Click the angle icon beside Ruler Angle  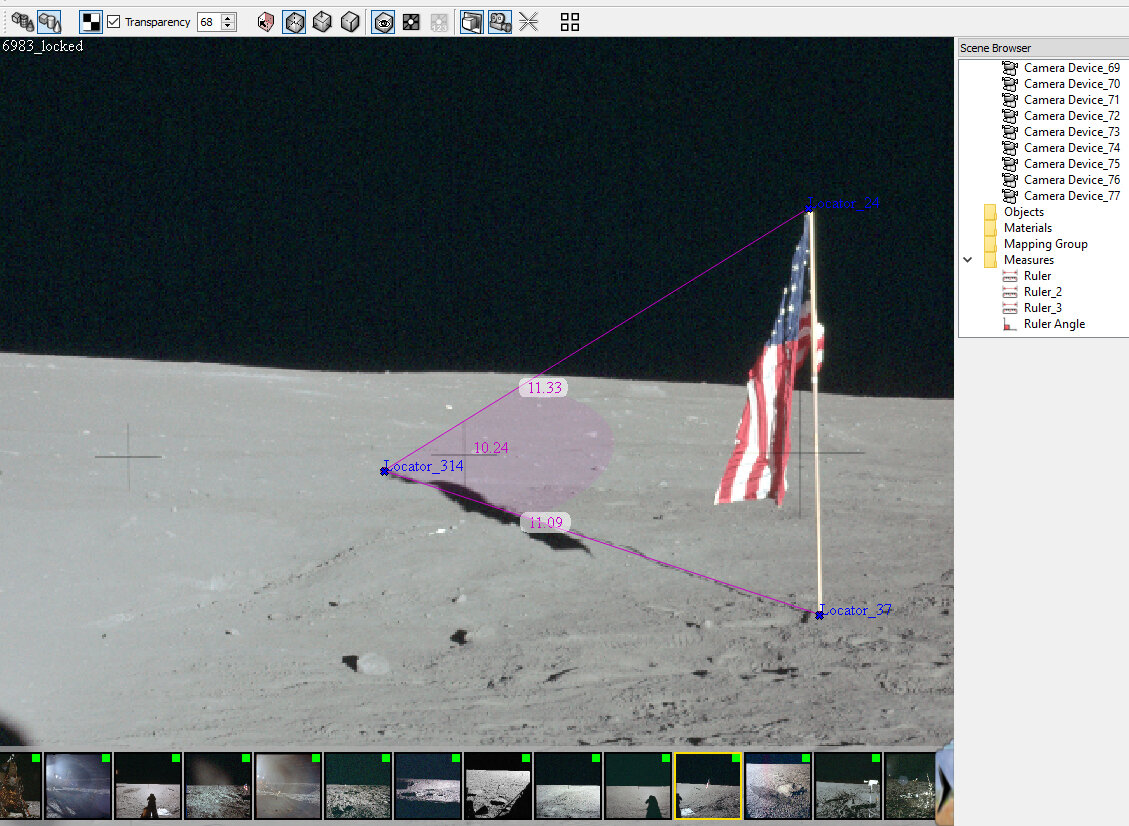pyautogui.click(x=1010, y=324)
